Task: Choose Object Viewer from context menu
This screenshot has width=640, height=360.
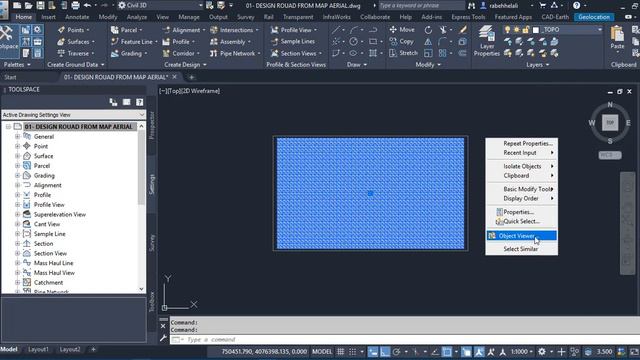Action: pyautogui.click(x=522, y=236)
